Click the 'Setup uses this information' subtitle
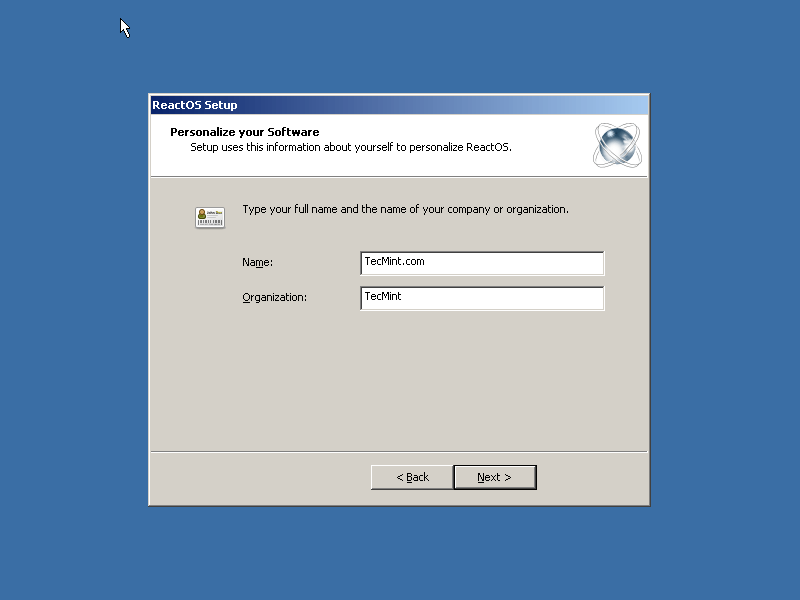The width and height of the screenshot is (800, 600). point(351,147)
